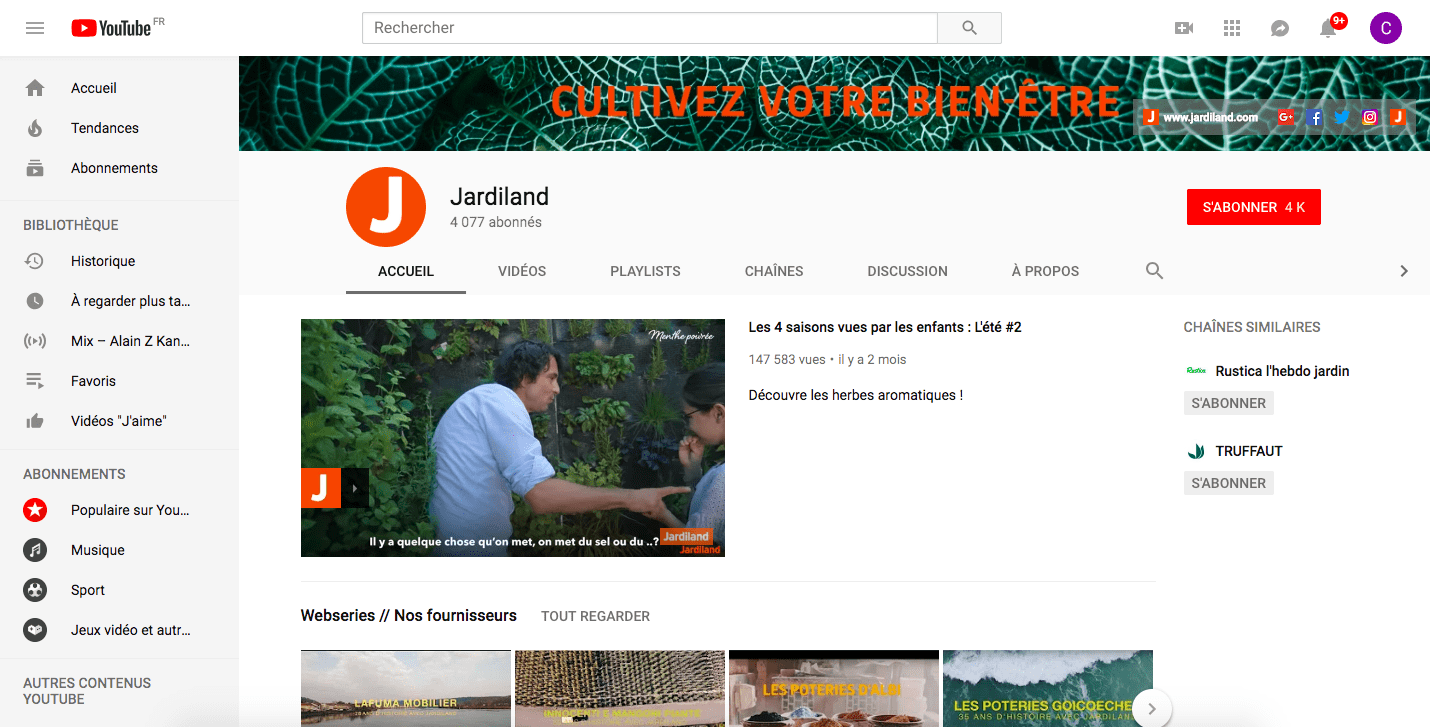Open the Rustica l'hebdo jardin channel name
1430x727 pixels.
click(1282, 371)
